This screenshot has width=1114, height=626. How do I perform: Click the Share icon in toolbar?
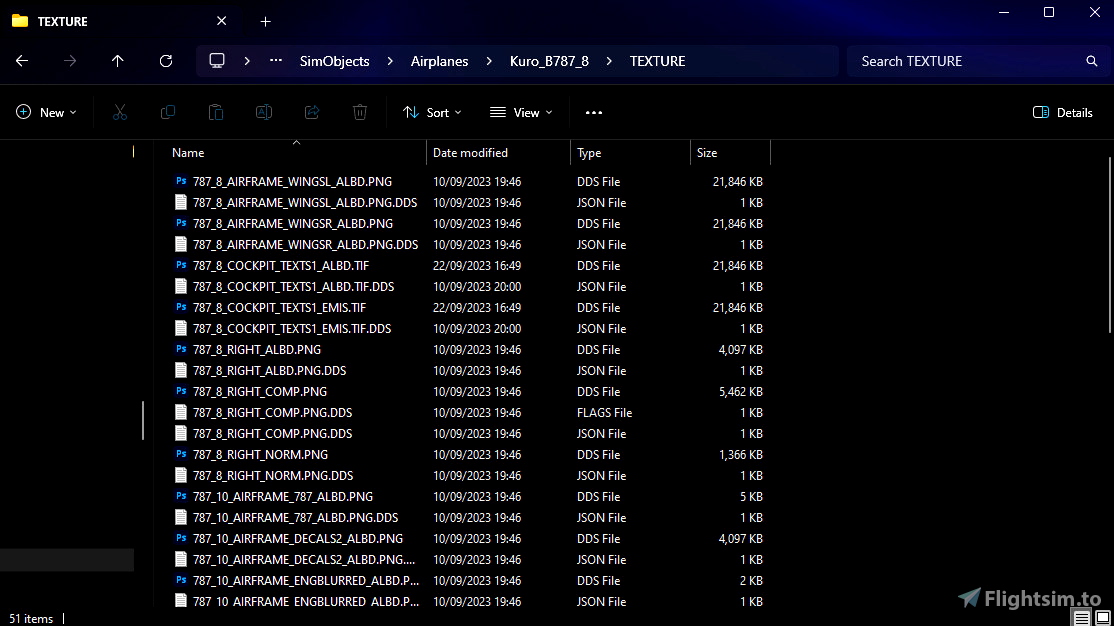point(312,113)
